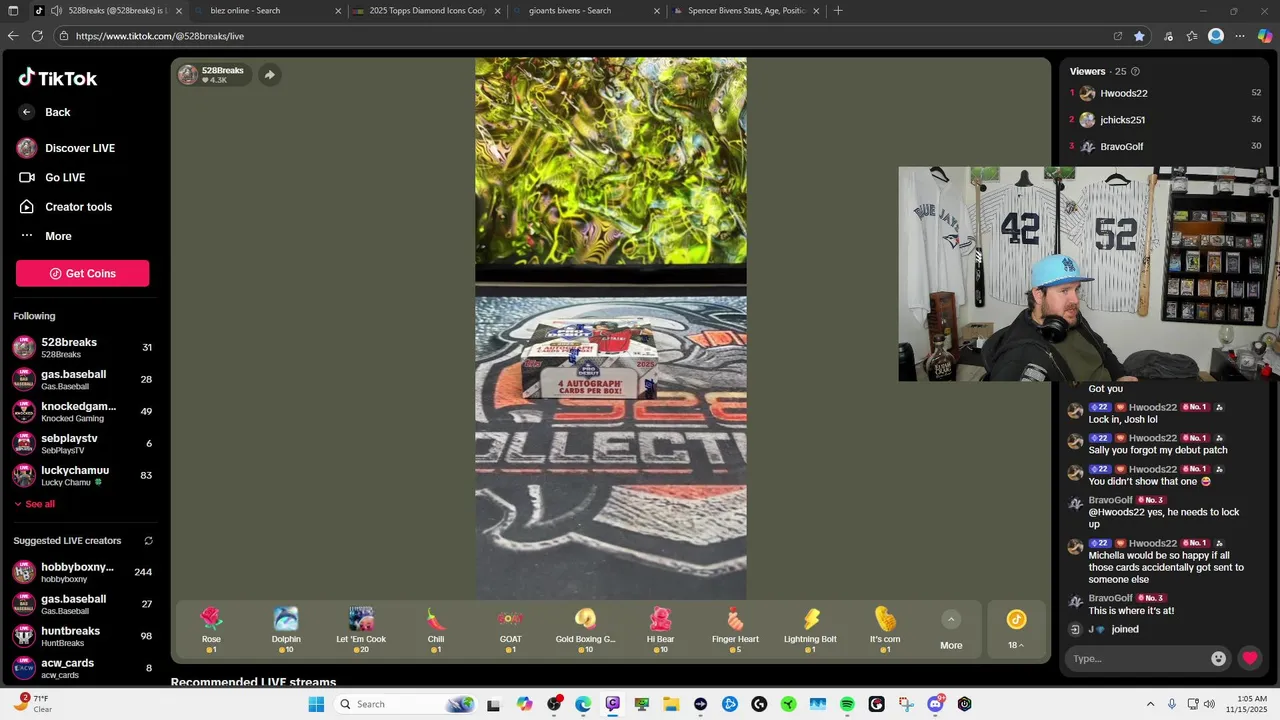The image size is (1280, 720).
Task: Open viewer BravoGolf in ranking
Action: click(x=1165, y=146)
